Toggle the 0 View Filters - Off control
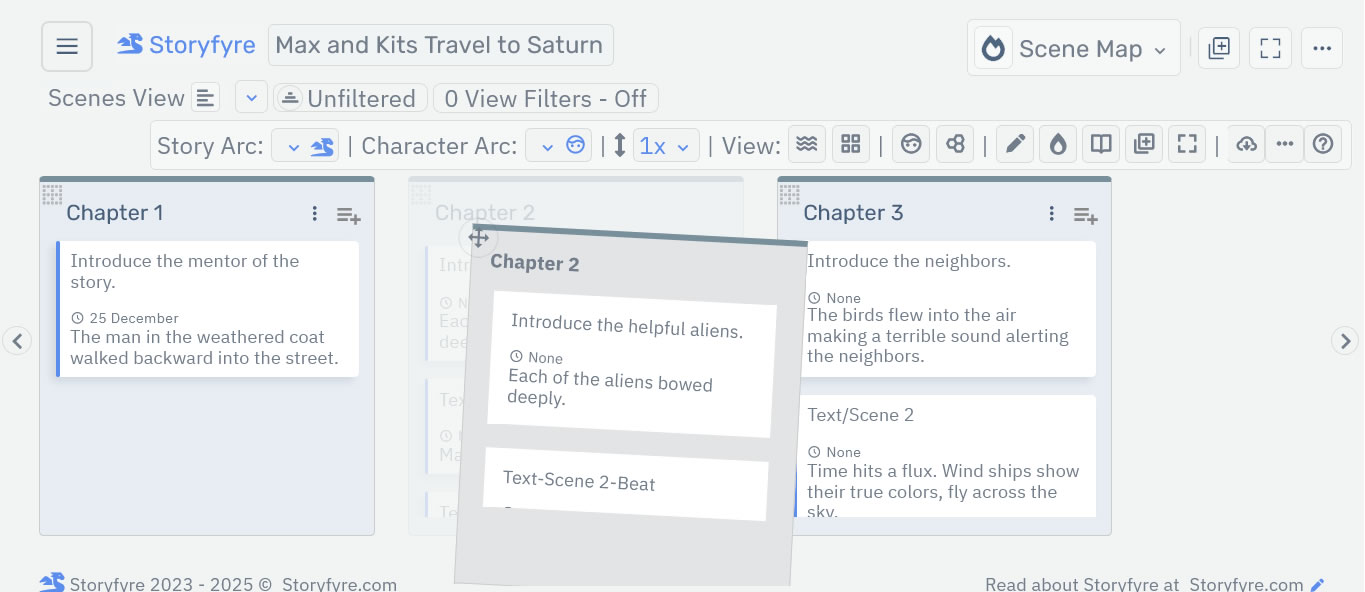Viewport: 1365px width, 592px height. coord(545,97)
